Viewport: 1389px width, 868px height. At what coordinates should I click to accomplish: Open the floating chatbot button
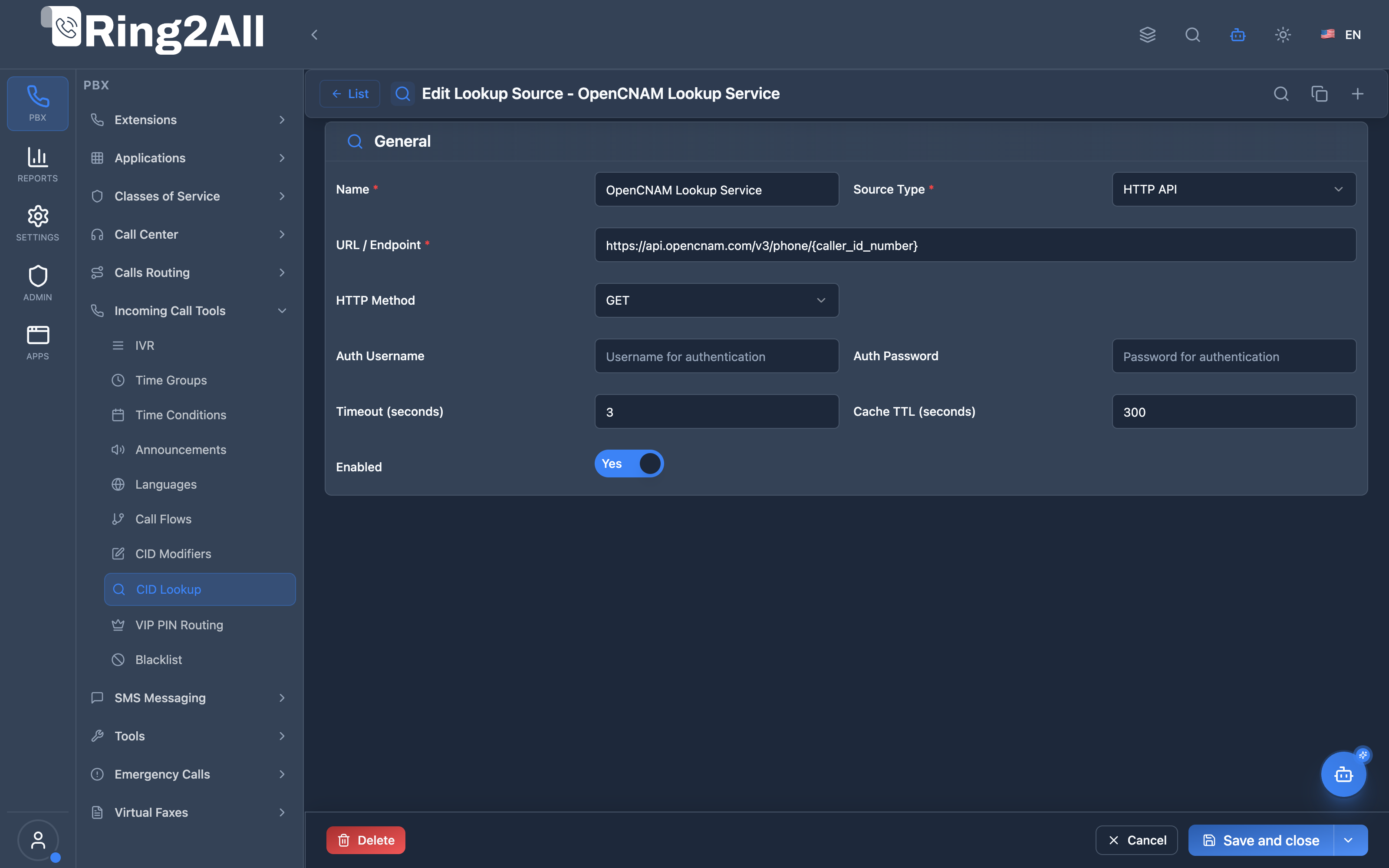(x=1343, y=774)
